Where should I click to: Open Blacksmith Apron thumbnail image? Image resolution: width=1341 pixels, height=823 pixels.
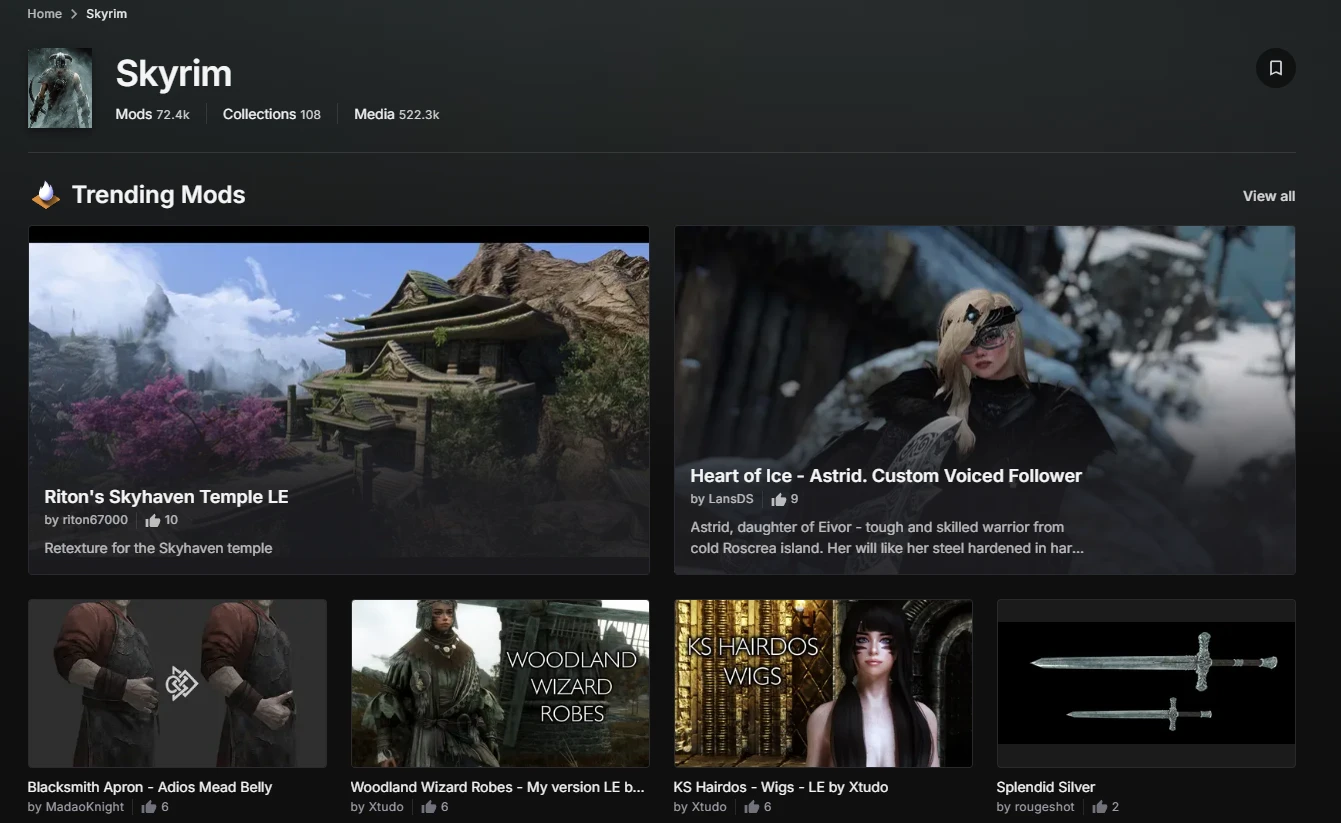[x=177, y=683]
